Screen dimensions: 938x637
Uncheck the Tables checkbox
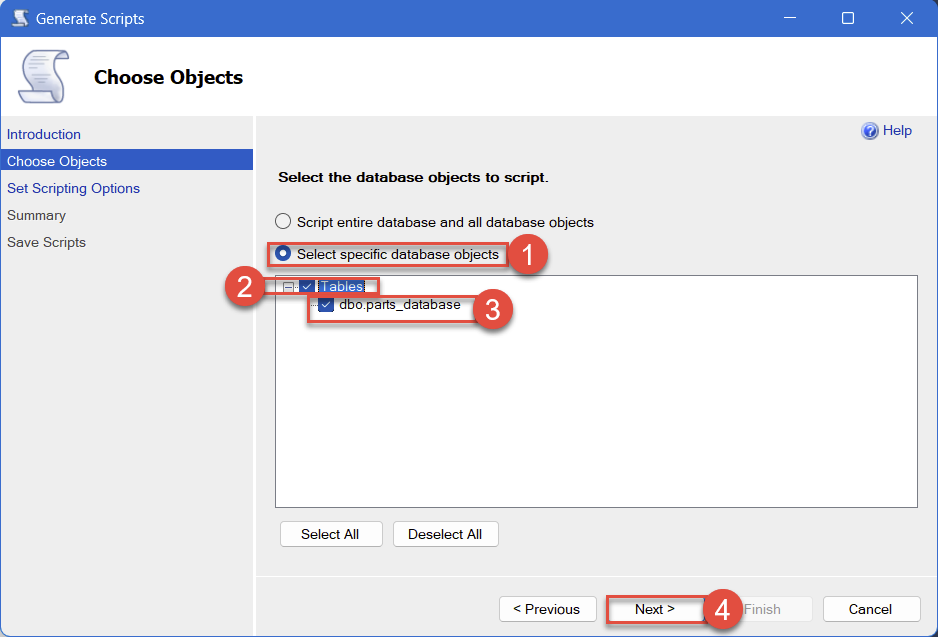307,287
